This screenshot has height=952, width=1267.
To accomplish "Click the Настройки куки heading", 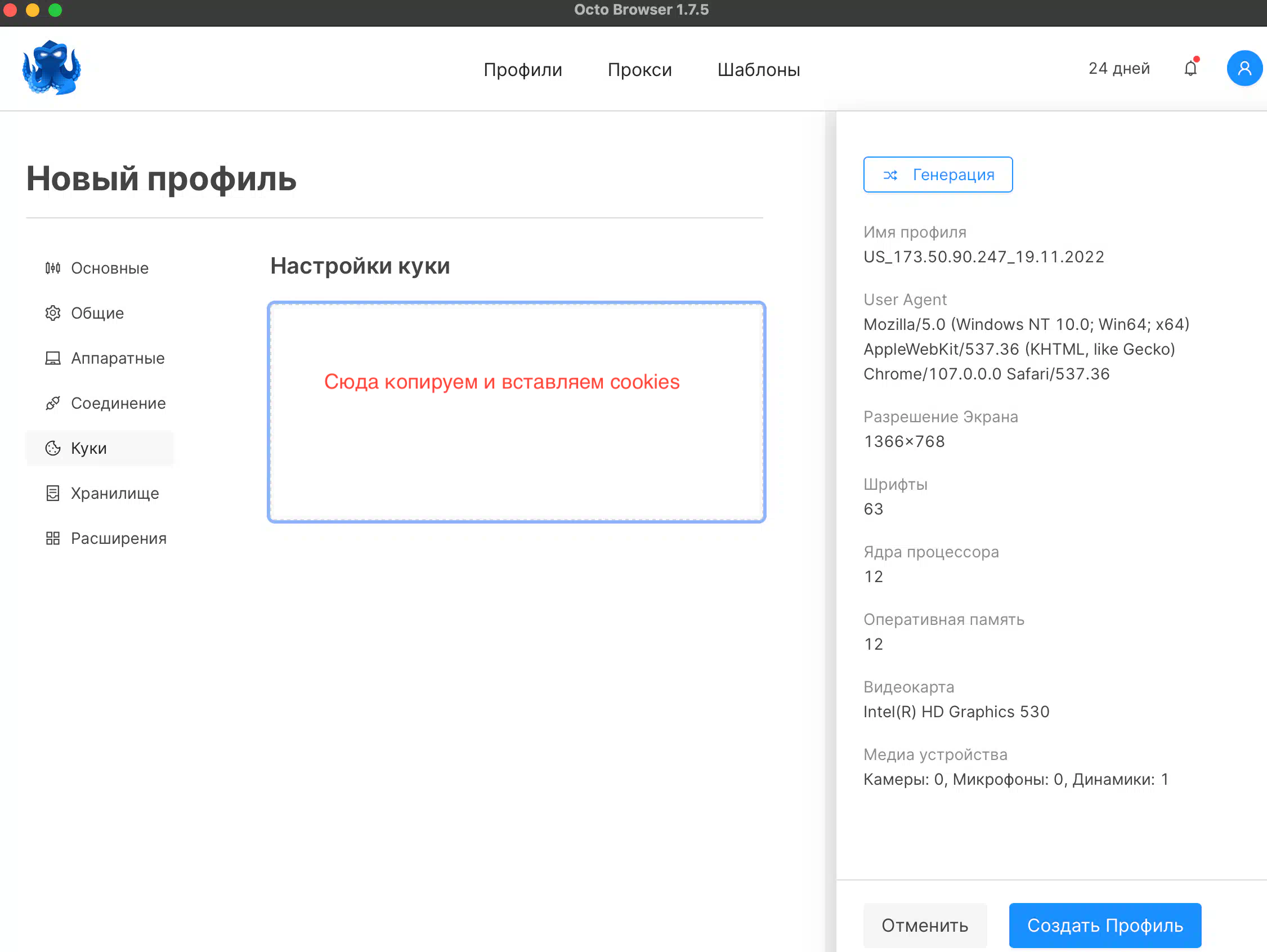I will coord(360,266).
